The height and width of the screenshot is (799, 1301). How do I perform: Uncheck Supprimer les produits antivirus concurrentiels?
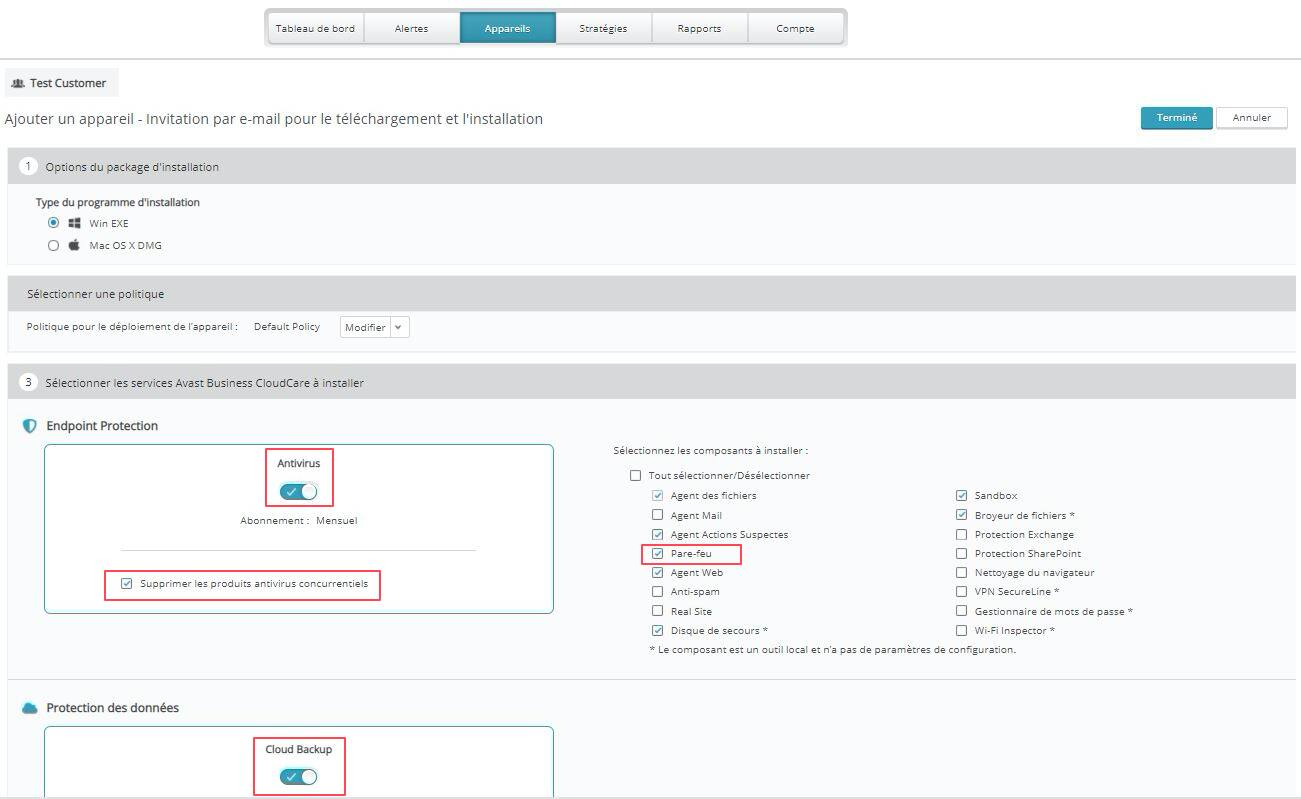pos(127,583)
